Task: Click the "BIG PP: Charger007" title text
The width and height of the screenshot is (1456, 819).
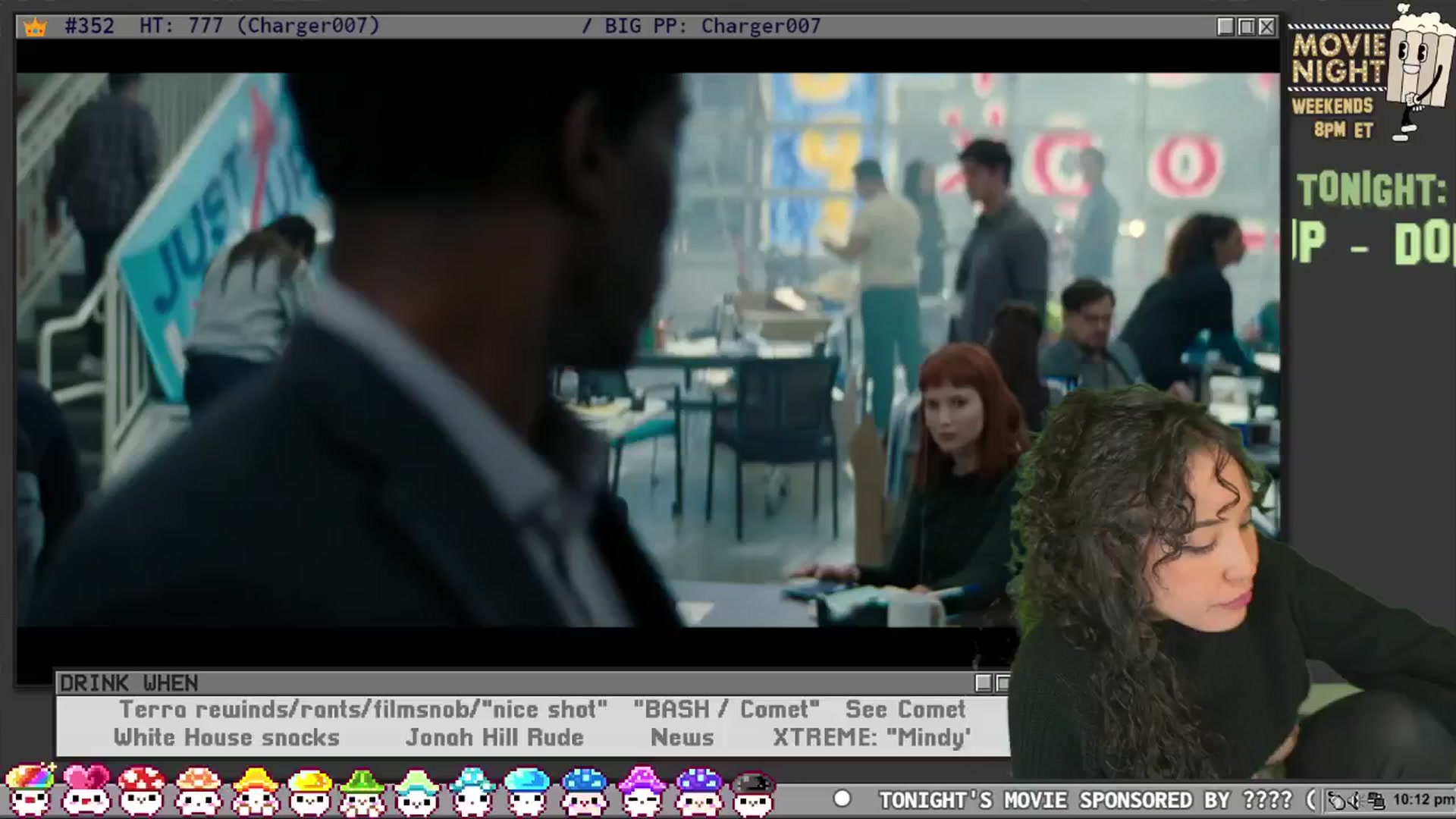Action: click(712, 27)
